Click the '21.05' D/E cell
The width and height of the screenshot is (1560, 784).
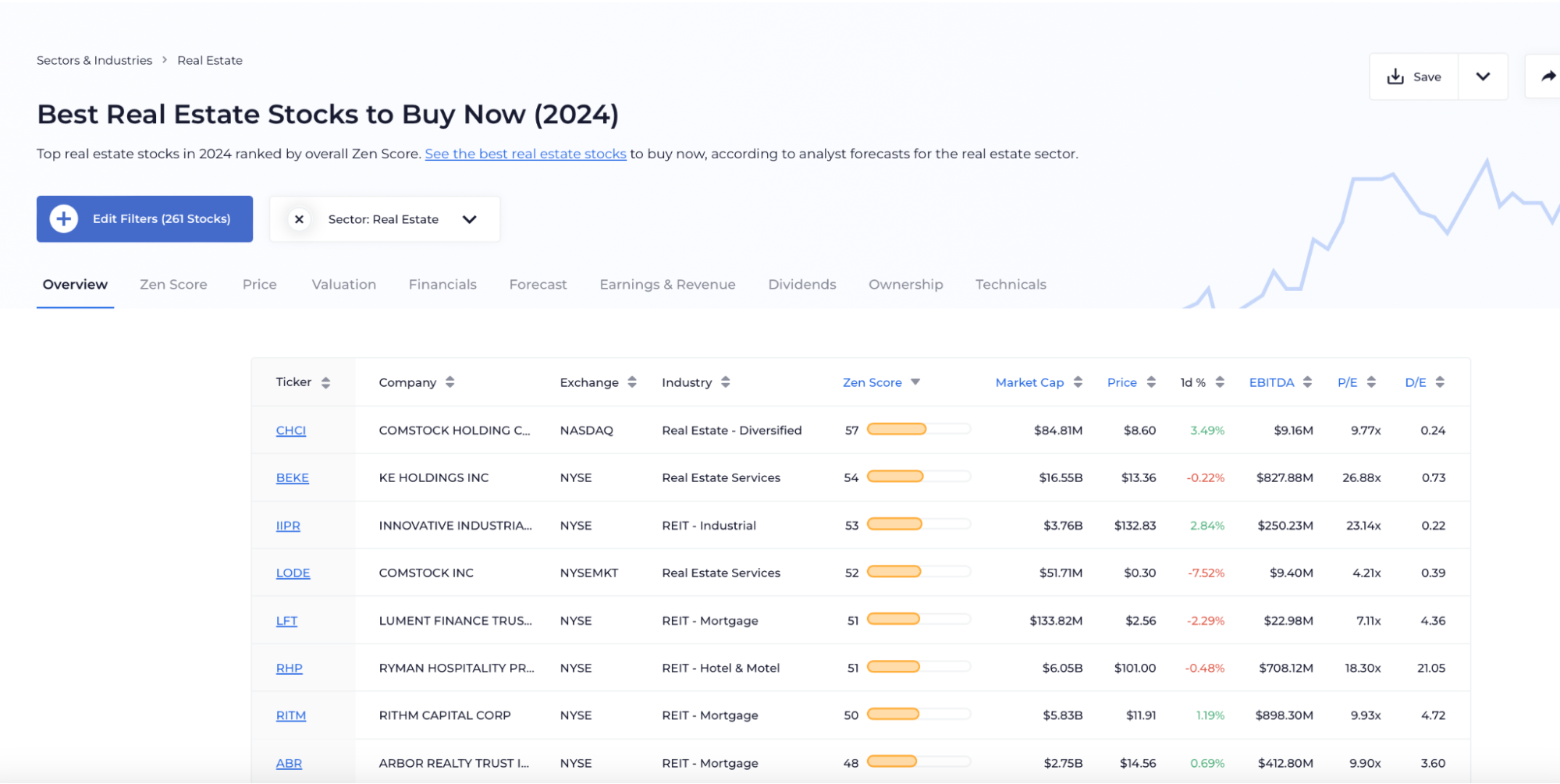tap(1431, 669)
